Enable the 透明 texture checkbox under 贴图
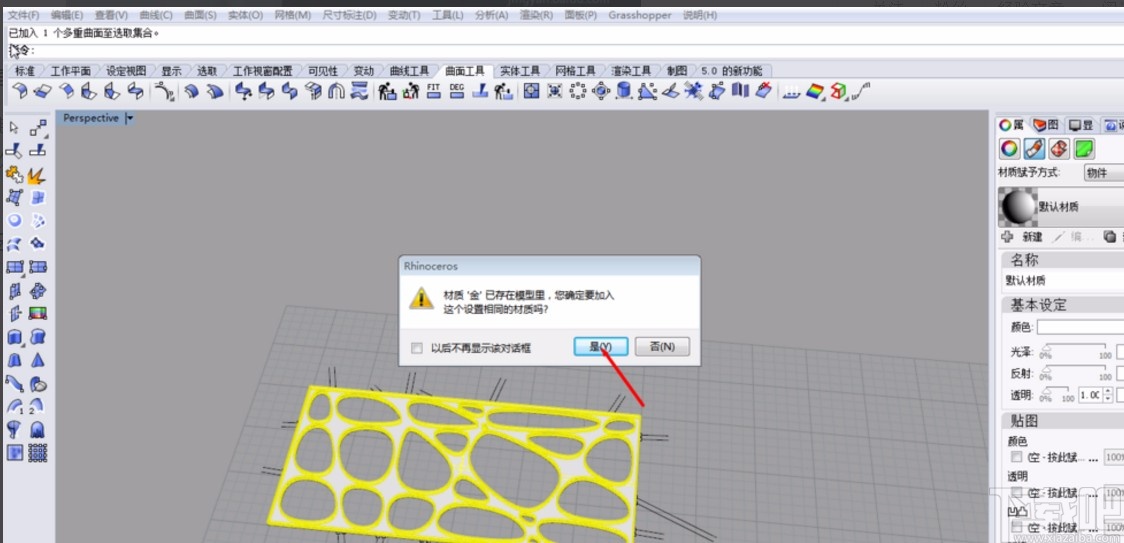 [1015, 492]
